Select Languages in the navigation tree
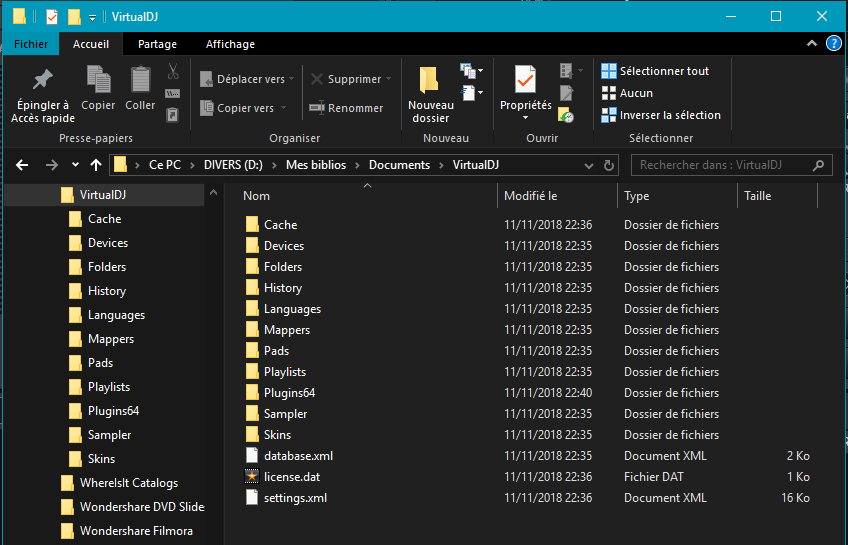This screenshot has height=545, width=848. tap(116, 315)
